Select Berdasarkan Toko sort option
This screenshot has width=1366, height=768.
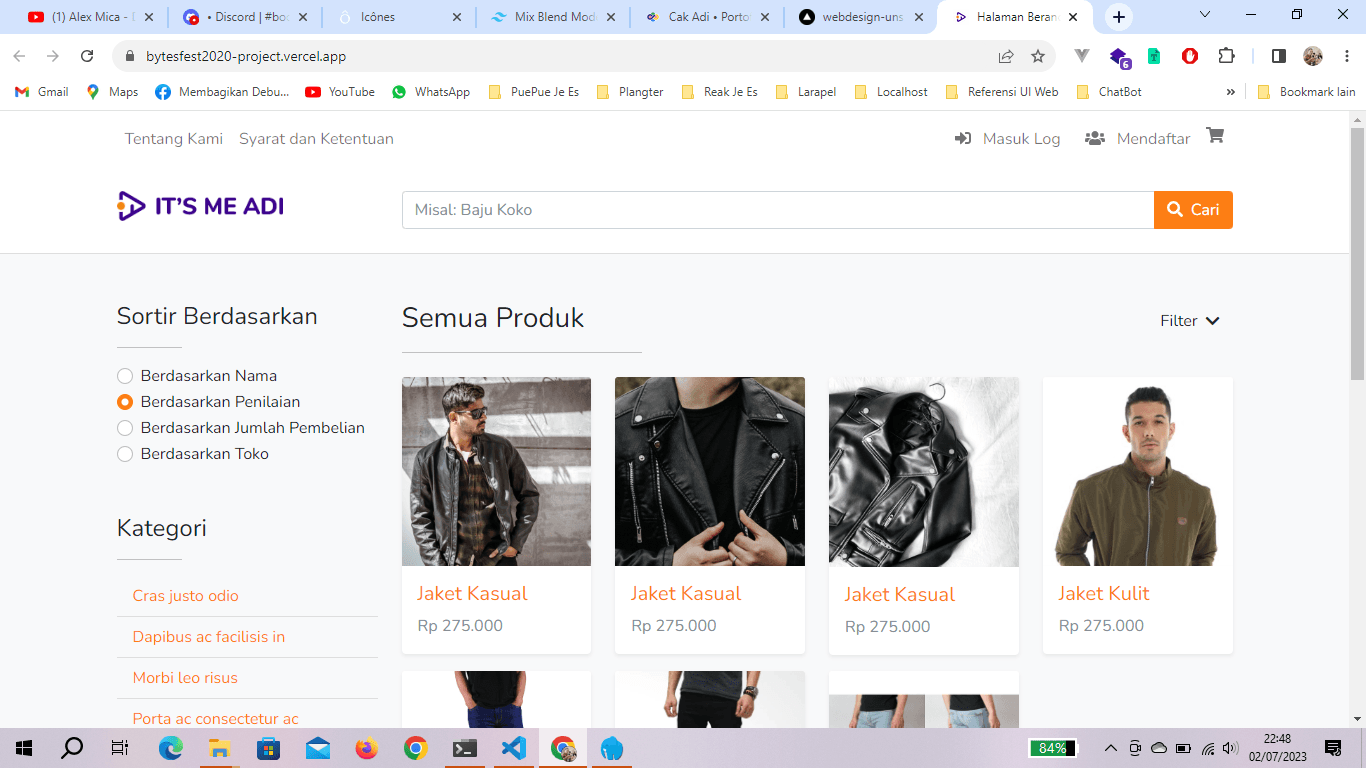tap(193, 454)
